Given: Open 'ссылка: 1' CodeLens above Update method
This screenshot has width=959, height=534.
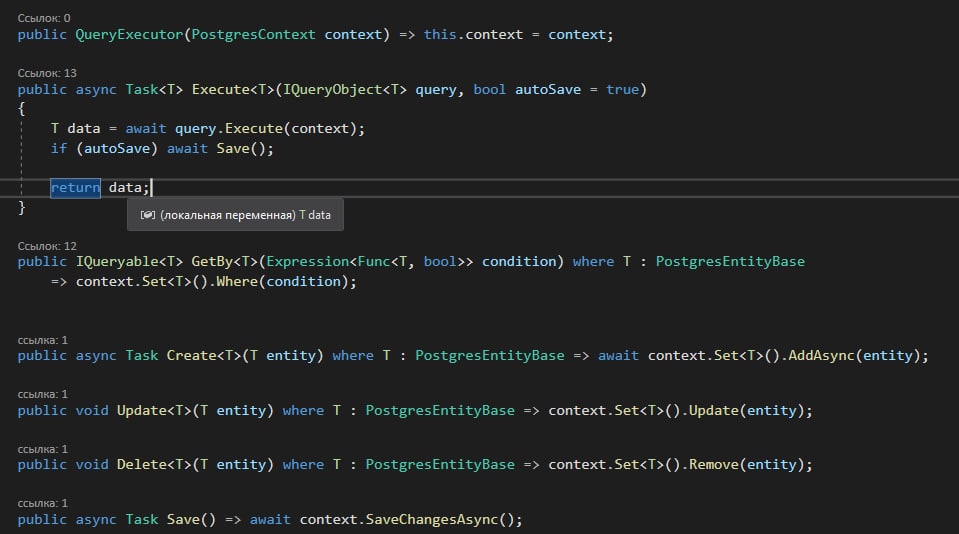Looking at the screenshot, I should click(x=42, y=395).
